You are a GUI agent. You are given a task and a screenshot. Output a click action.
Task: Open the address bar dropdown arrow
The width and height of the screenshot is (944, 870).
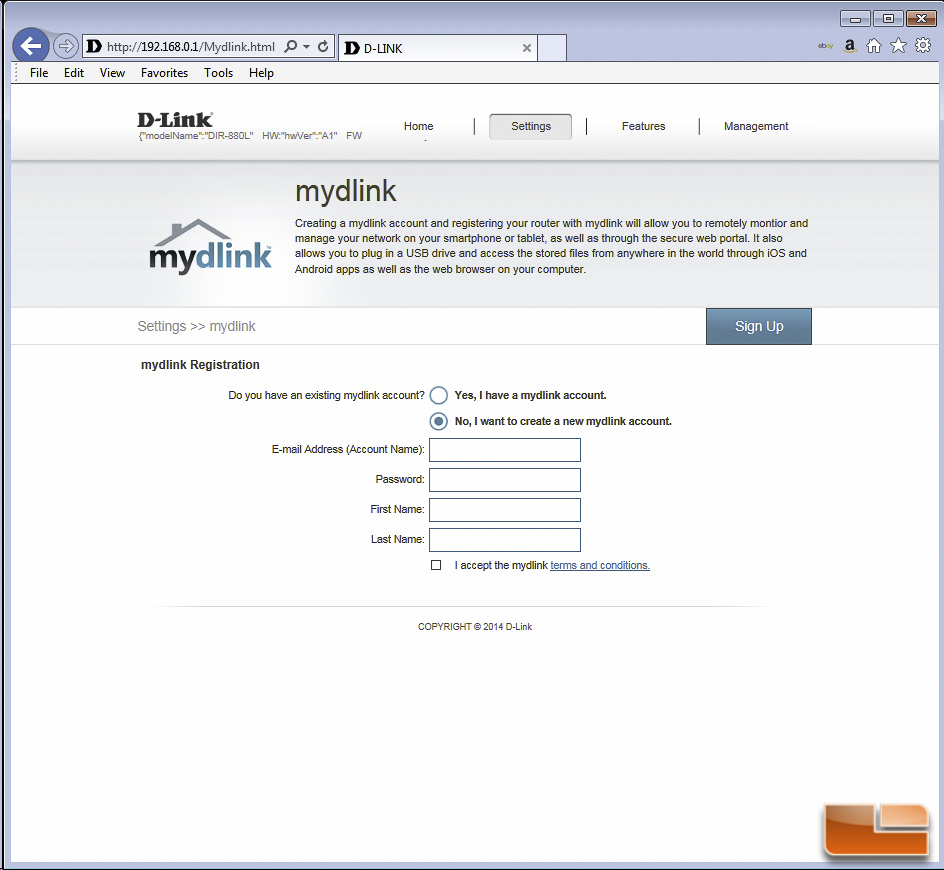(306, 46)
